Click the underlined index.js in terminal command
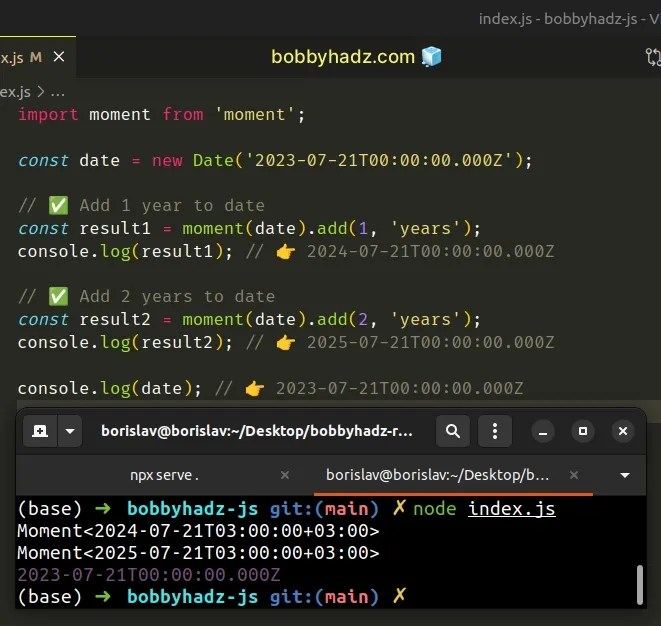The image size is (661, 626). point(511,509)
